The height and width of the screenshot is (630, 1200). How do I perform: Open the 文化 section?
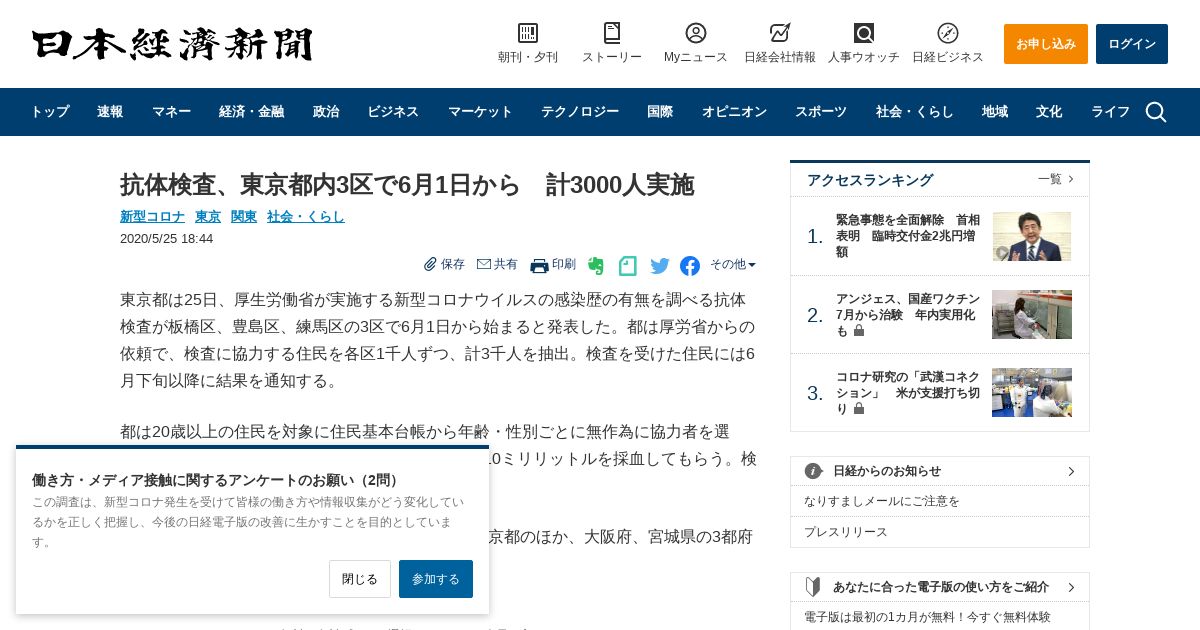[1049, 112]
